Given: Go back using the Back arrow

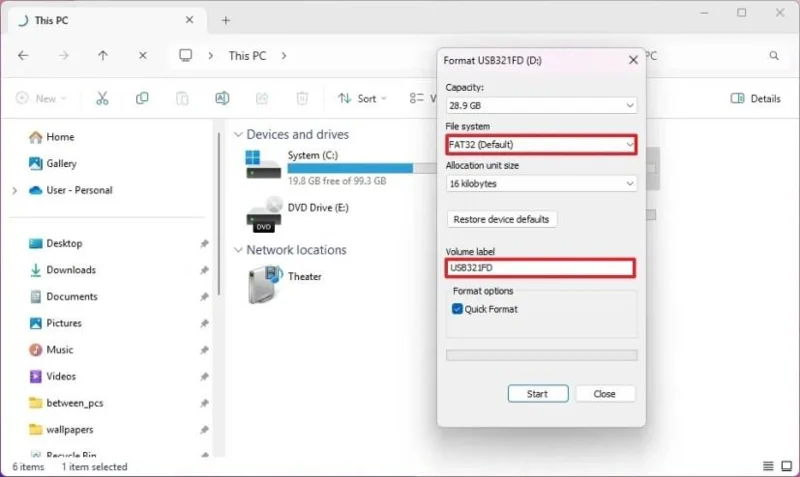Looking at the screenshot, I should (x=23, y=56).
